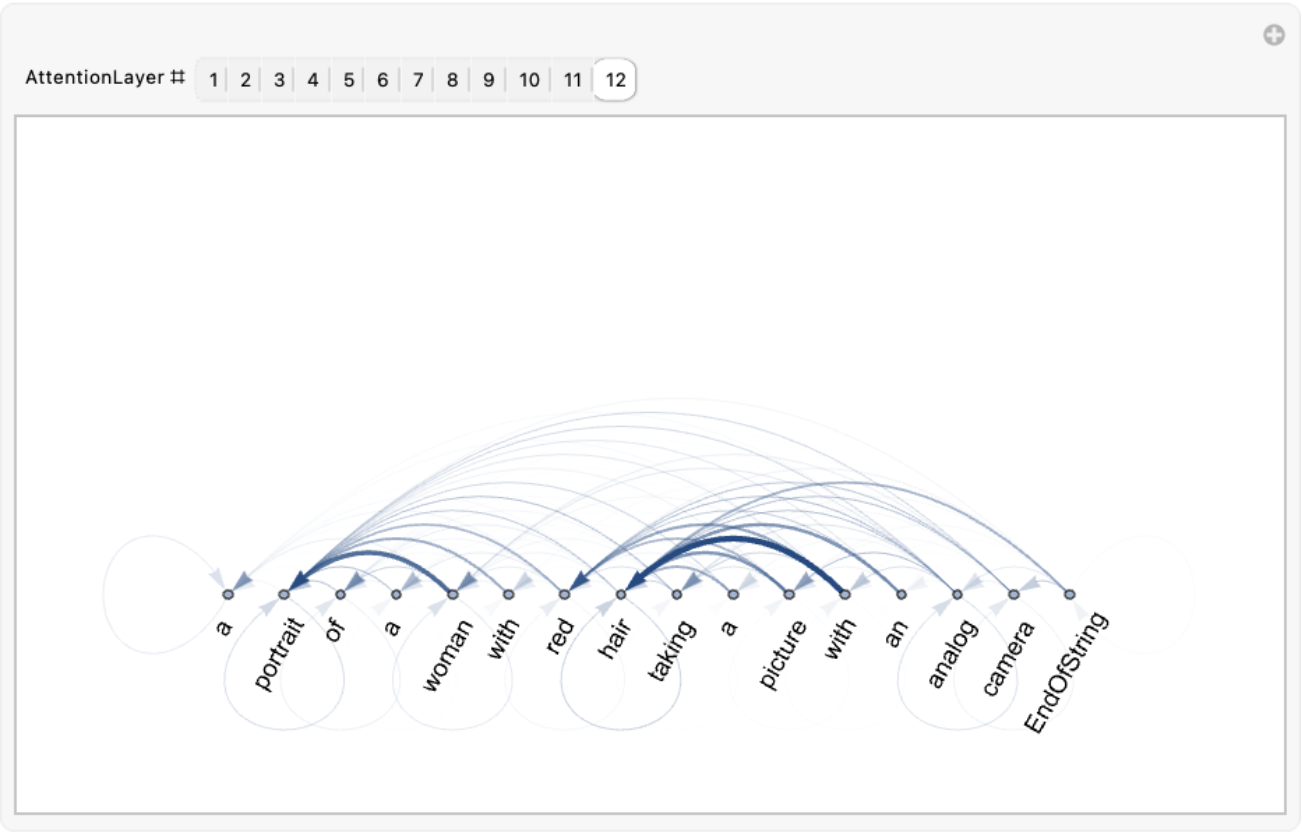Choose attention layer 7

tap(417, 80)
